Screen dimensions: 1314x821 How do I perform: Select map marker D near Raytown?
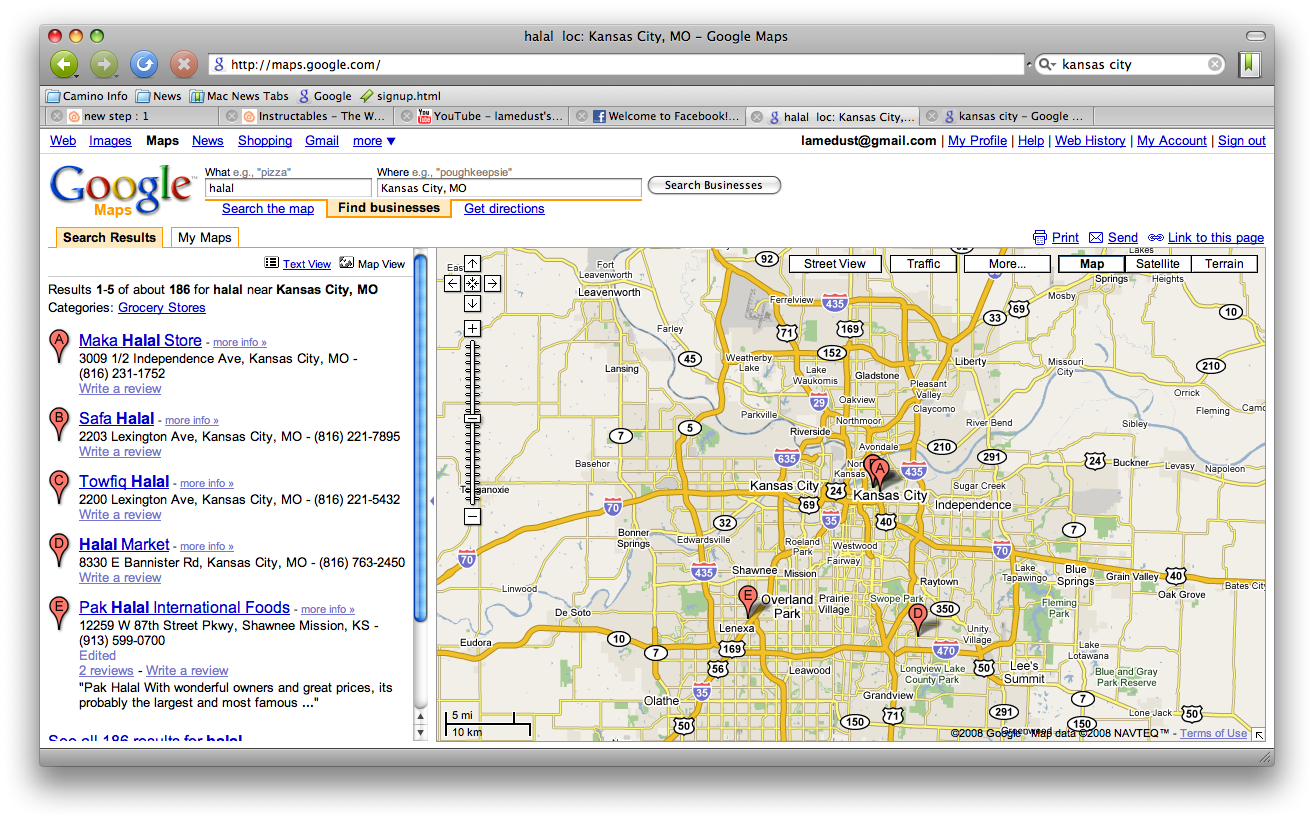click(x=917, y=619)
